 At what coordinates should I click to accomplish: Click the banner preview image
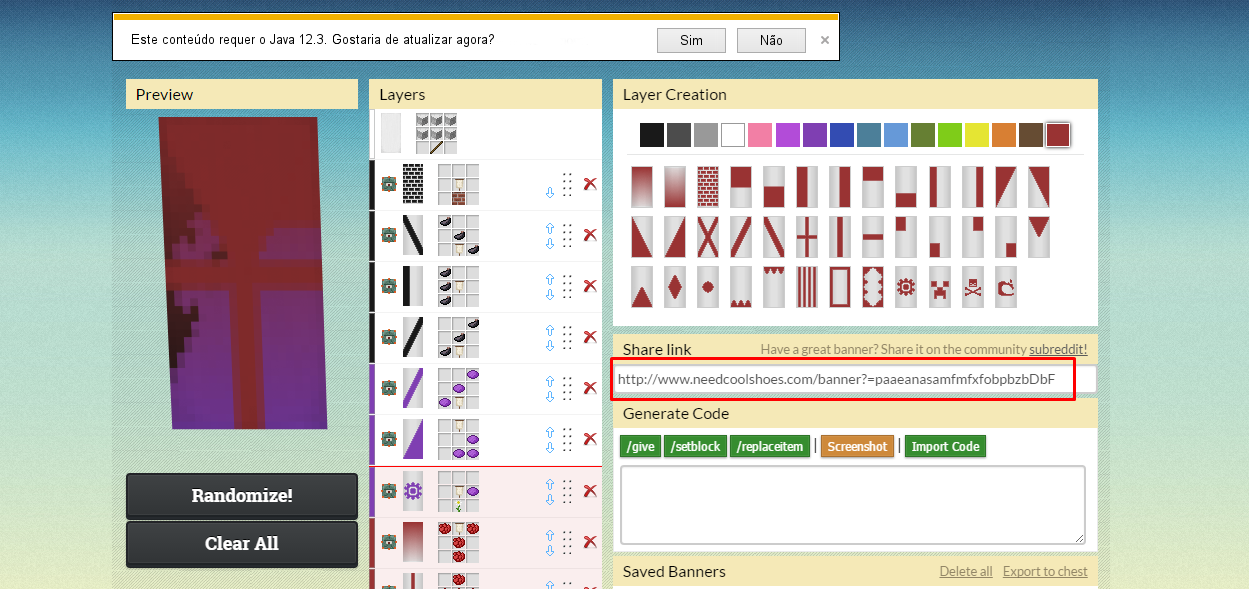click(243, 273)
